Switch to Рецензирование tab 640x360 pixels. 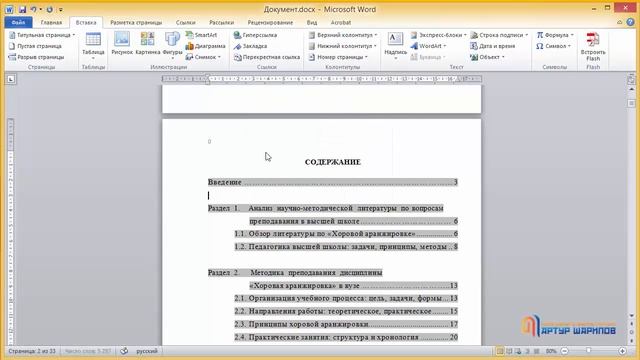click(x=270, y=22)
